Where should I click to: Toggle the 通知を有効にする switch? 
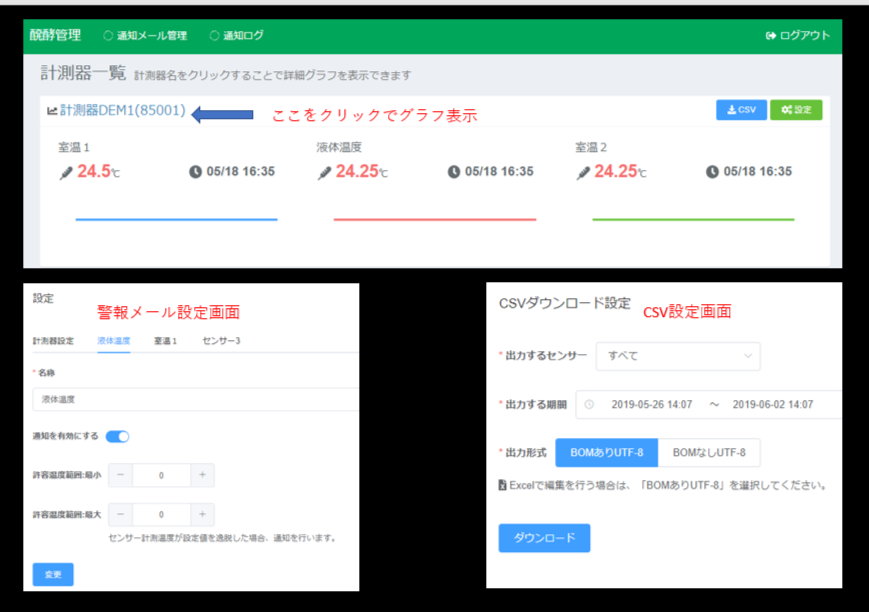pyautogui.click(x=117, y=436)
